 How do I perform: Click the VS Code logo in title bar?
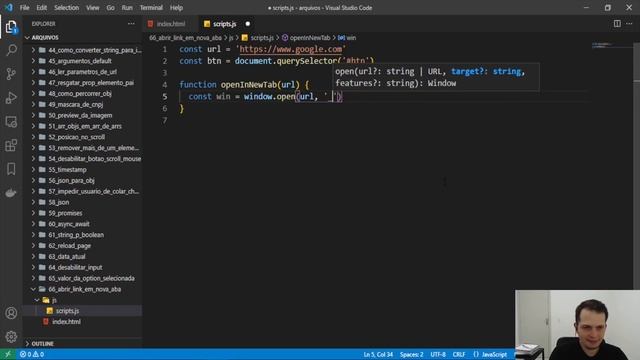pyautogui.click(x=9, y=7)
